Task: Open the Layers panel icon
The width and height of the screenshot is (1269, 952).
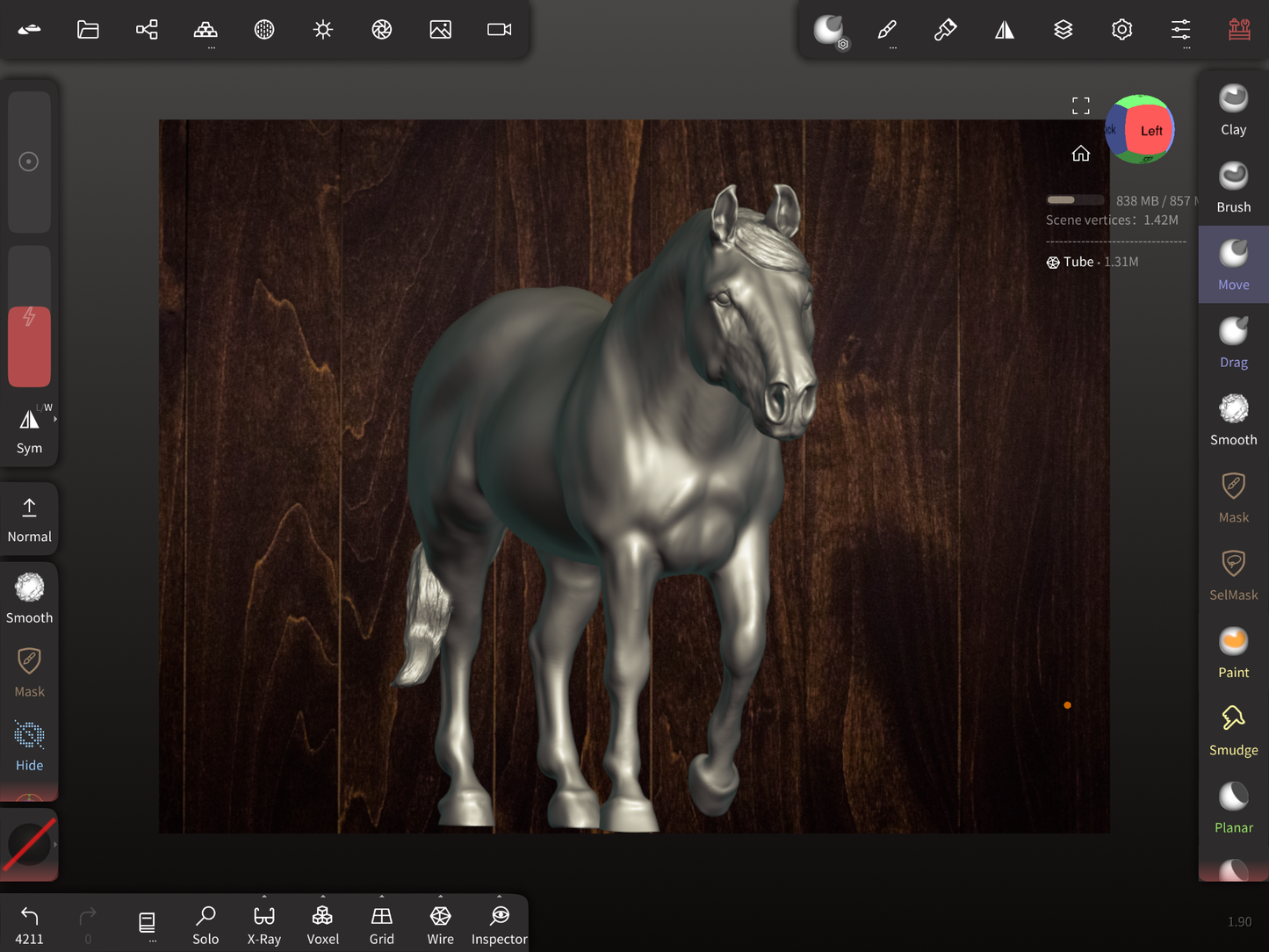Action: (1063, 30)
